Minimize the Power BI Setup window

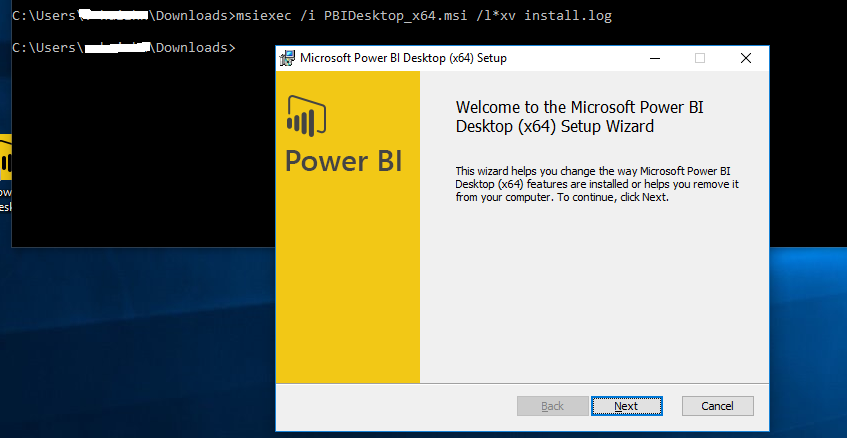(655, 58)
